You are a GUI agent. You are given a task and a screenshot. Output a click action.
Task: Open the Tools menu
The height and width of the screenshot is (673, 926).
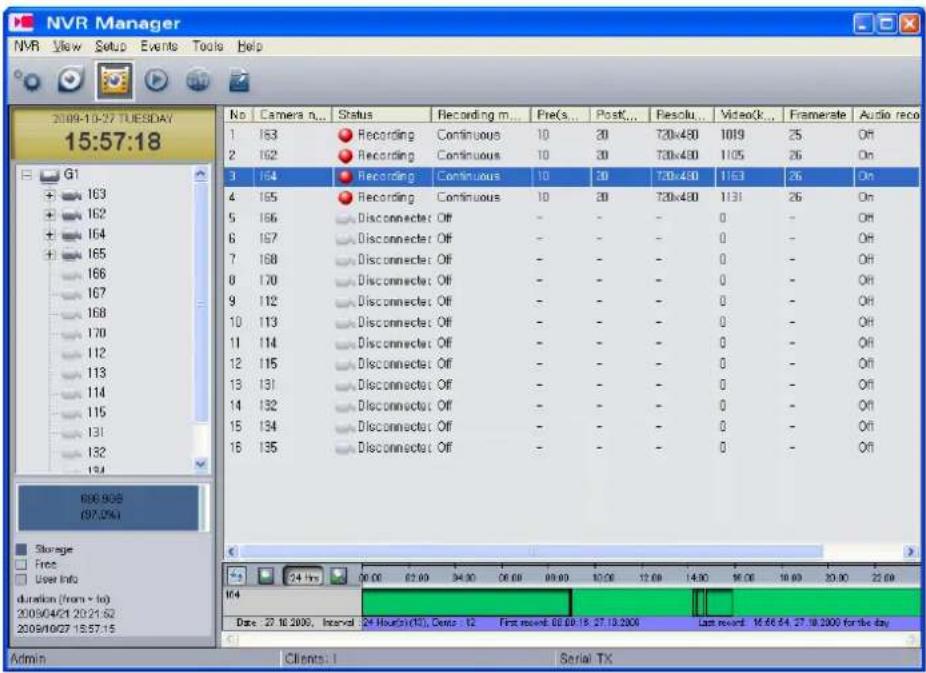pos(207,46)
